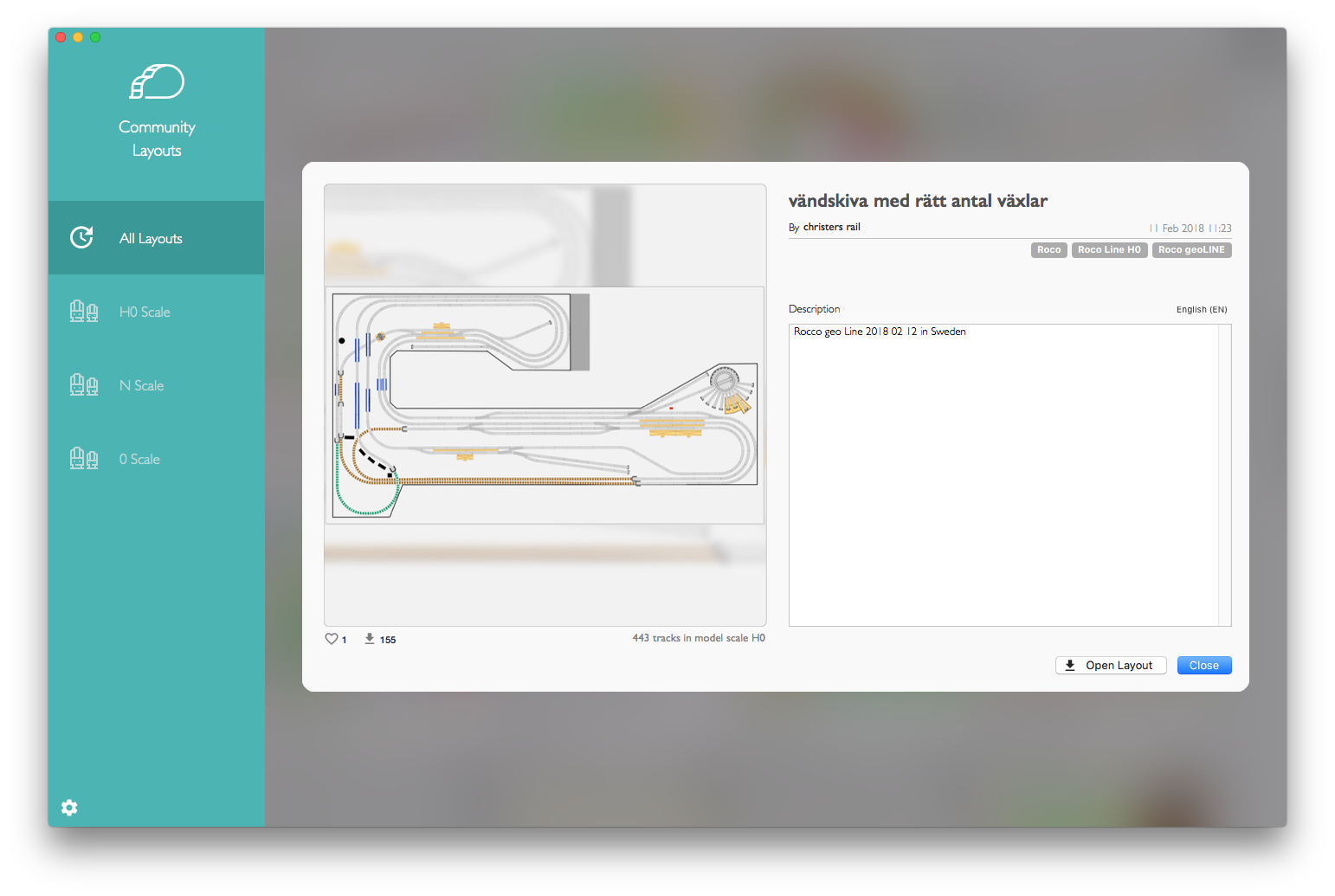This screenshot has height=896, width=1335.
Task: Click the H0 Scale train icon
Action: point(84,312)
